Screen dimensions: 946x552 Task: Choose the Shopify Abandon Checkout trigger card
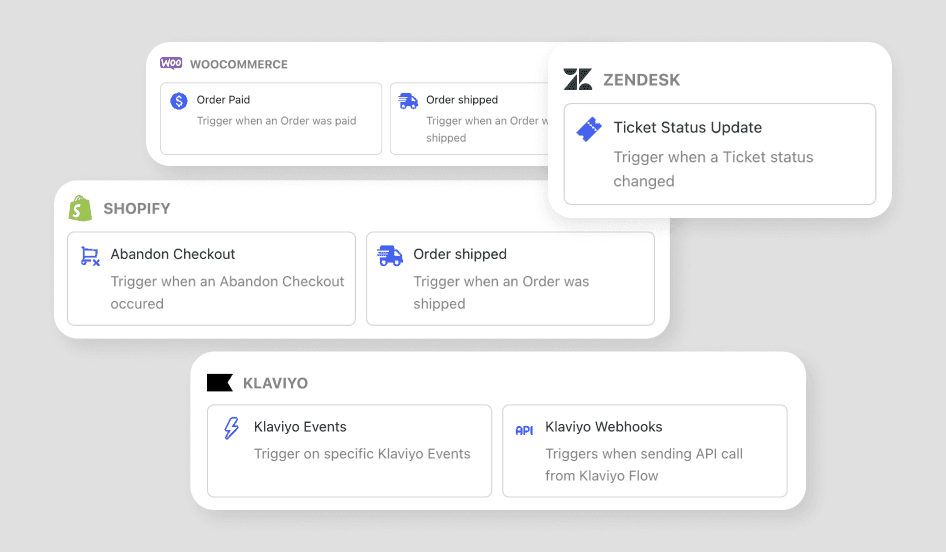tap(211, 279)
